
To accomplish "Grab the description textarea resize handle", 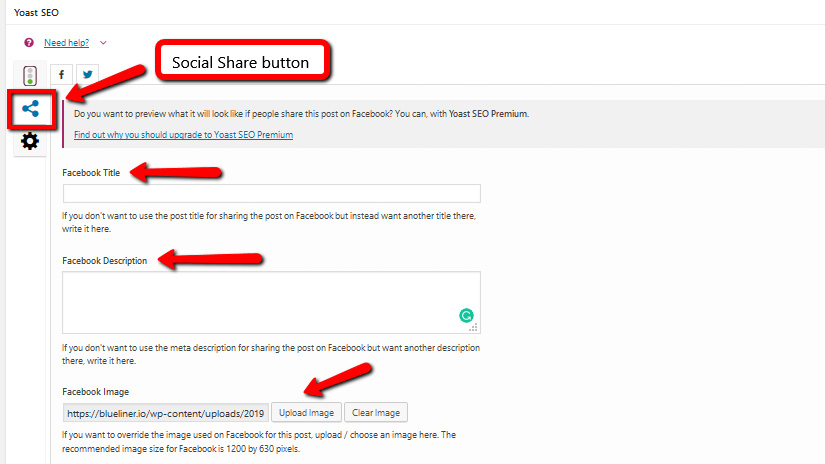I will (474, 327).
